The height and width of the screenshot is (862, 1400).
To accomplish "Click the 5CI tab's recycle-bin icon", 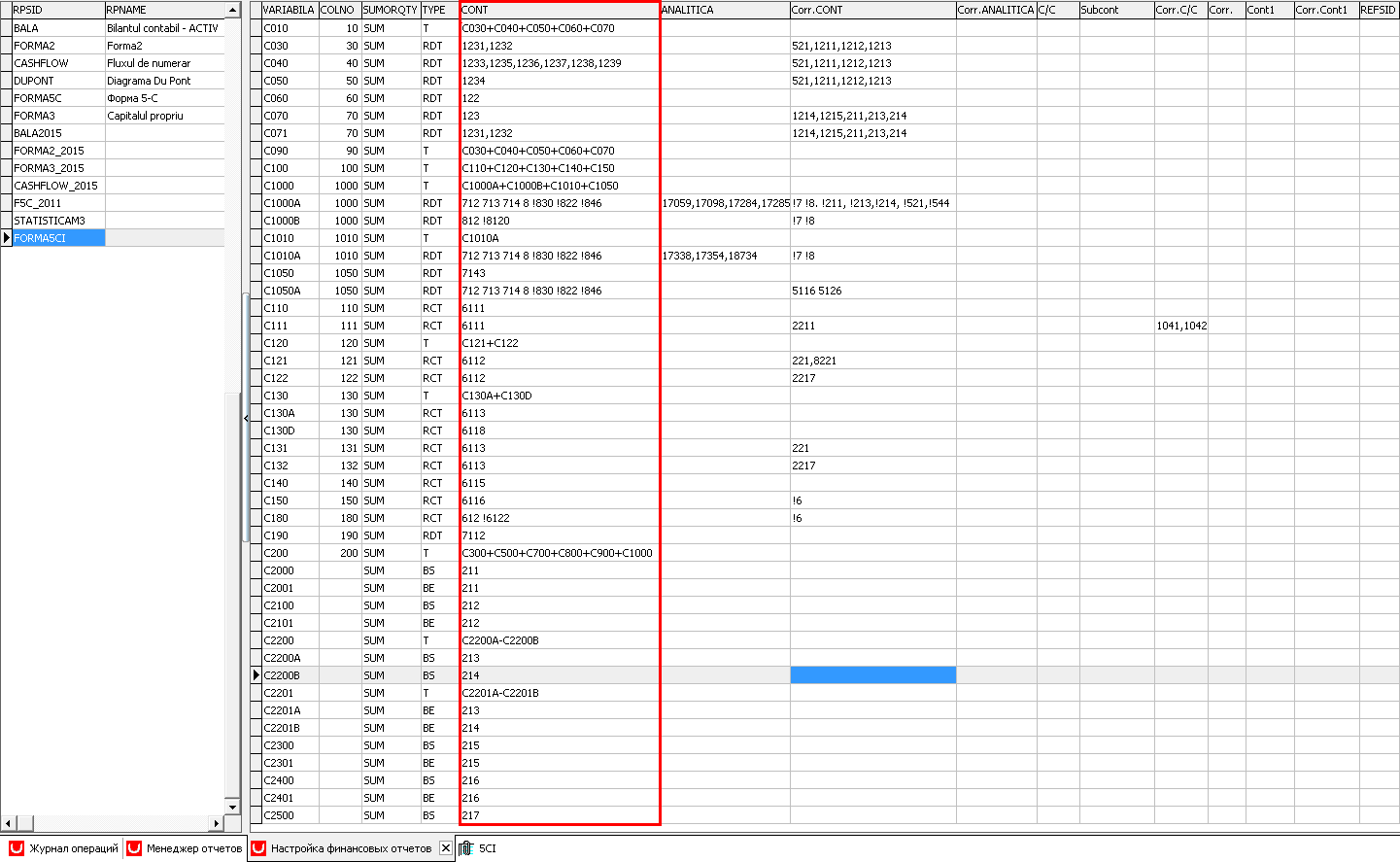I will coord(466,848).
